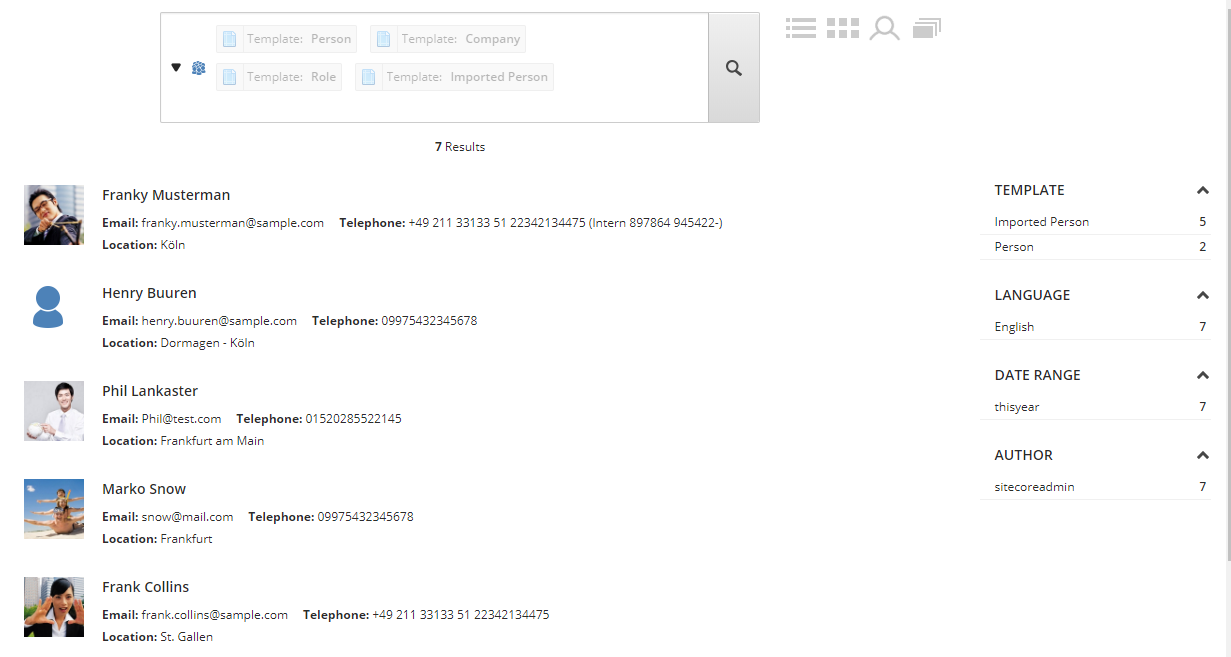Click document icon in Template Person tag

(x=230, y=39)
